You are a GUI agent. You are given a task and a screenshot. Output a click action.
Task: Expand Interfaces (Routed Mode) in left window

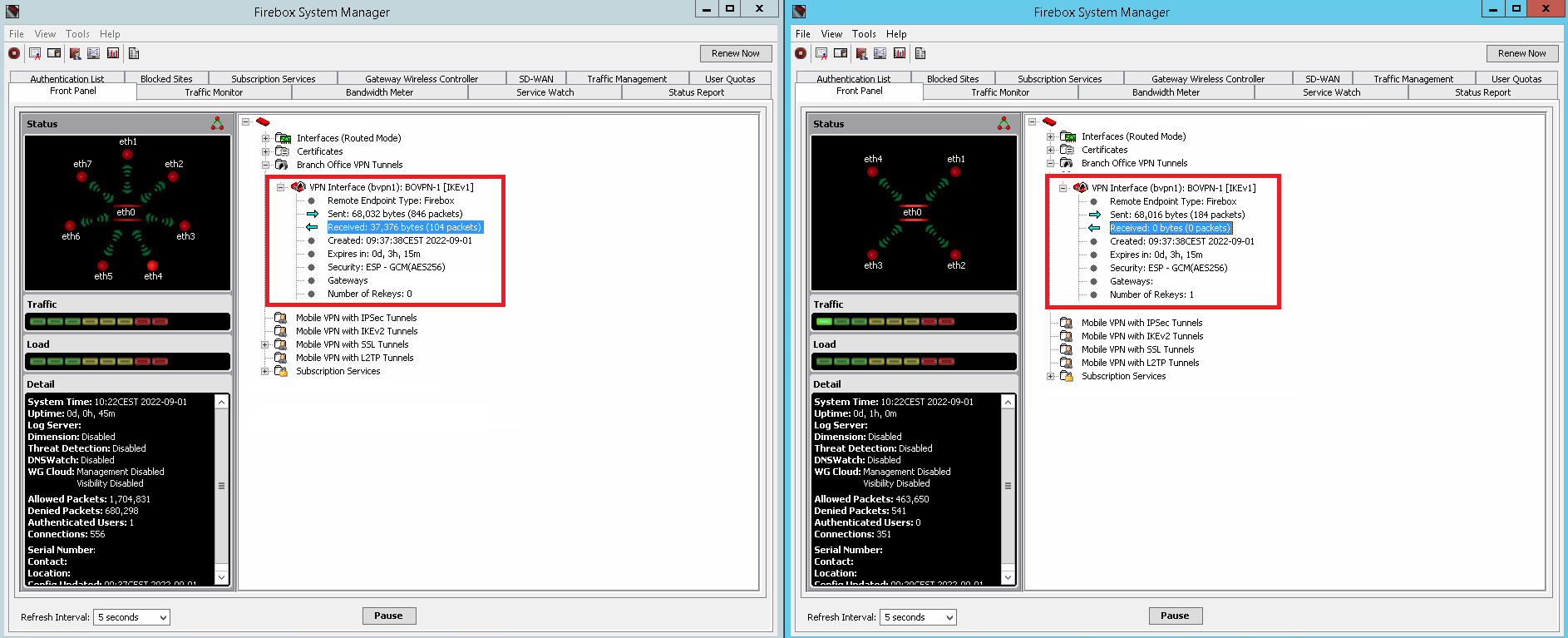point(266,138)
